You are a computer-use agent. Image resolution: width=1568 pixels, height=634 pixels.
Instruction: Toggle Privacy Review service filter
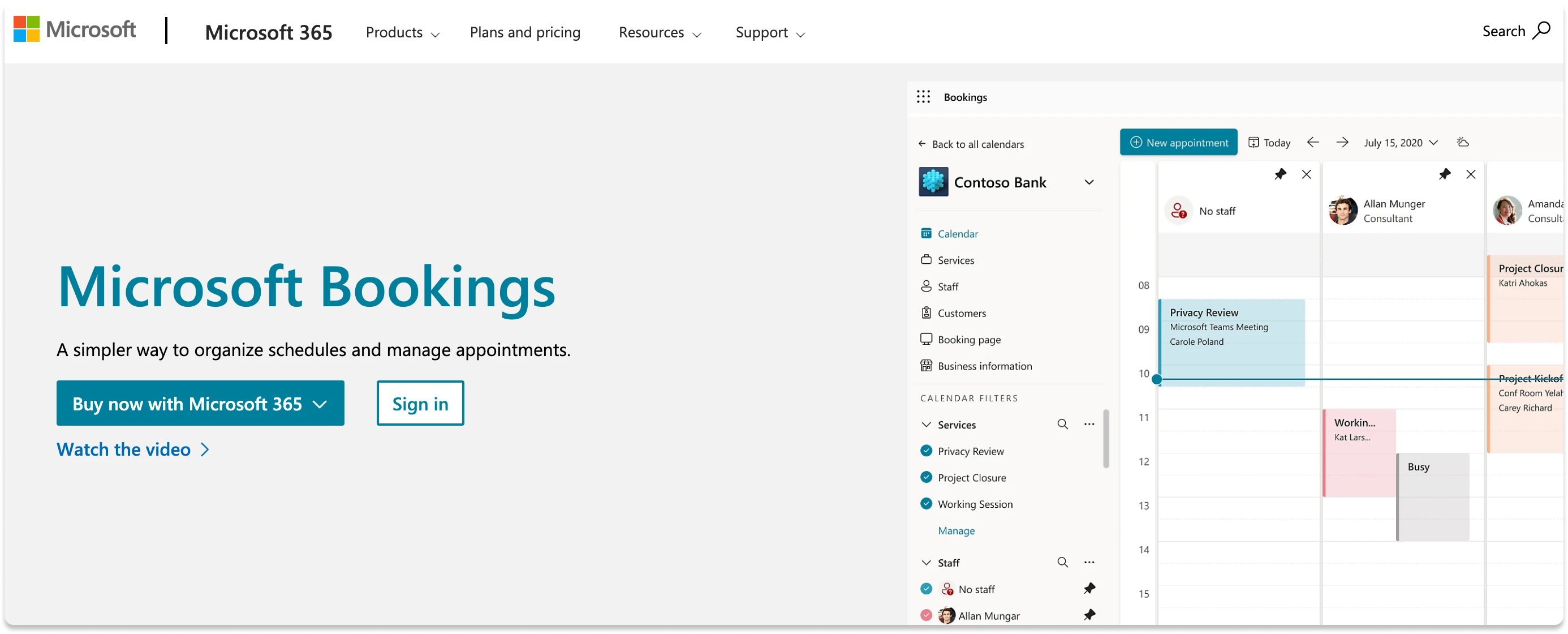click(x=926, y=451)
